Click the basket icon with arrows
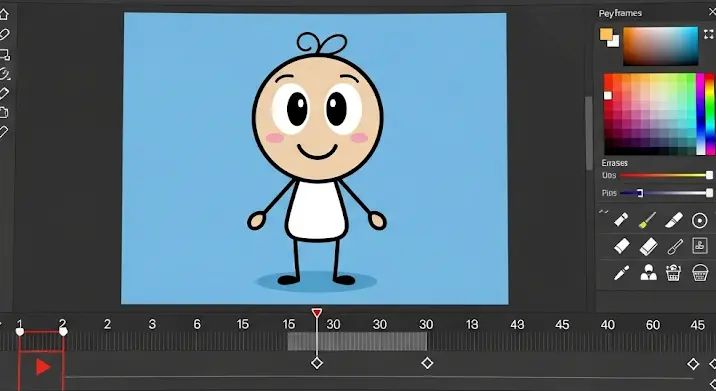The height and width of the screenshot is (391, 716). [x=674, y=273]
